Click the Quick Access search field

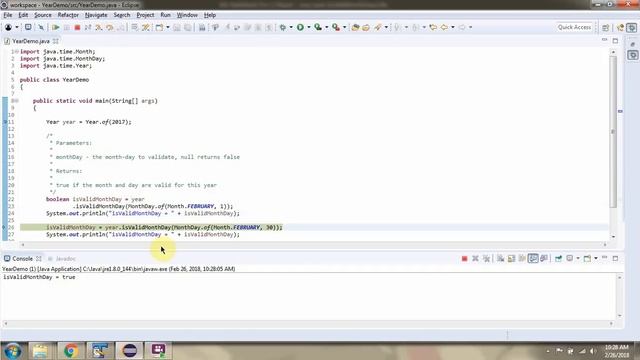[x=574, y=27]
